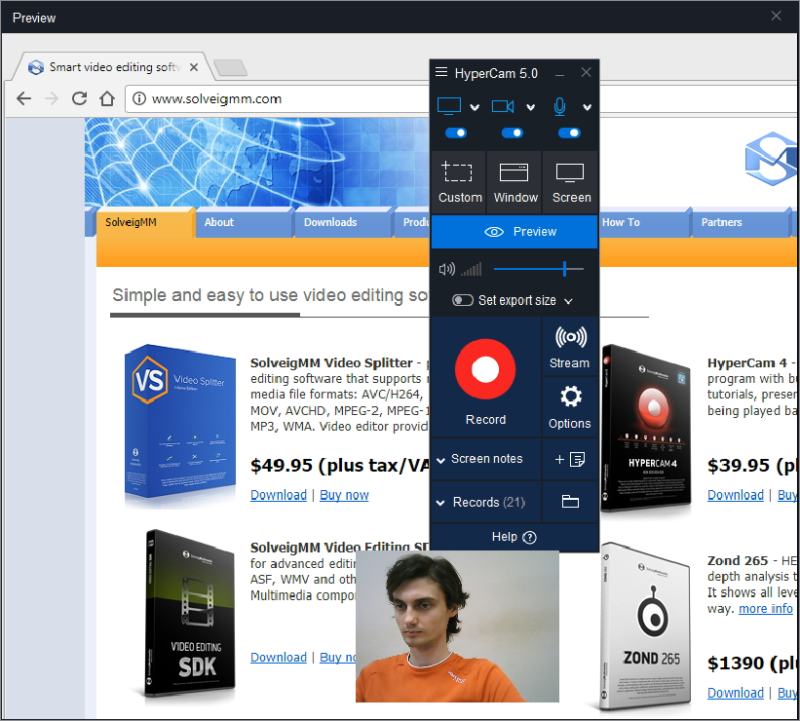Select the Smart video editing browser tab
The height and width of the screenshot is (721, 800).
[112, 67]
